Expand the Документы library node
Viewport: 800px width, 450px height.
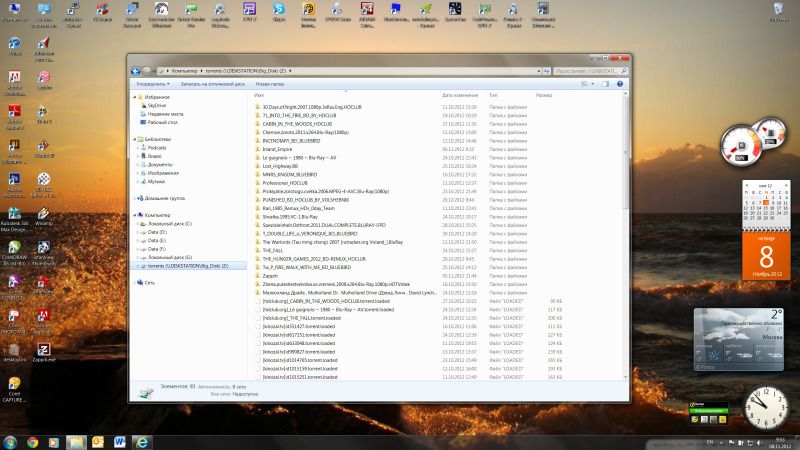point(138,165)
